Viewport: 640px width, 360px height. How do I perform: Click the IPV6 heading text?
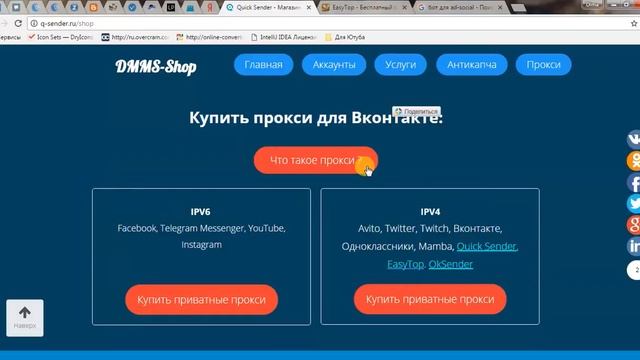click(200, 211)
